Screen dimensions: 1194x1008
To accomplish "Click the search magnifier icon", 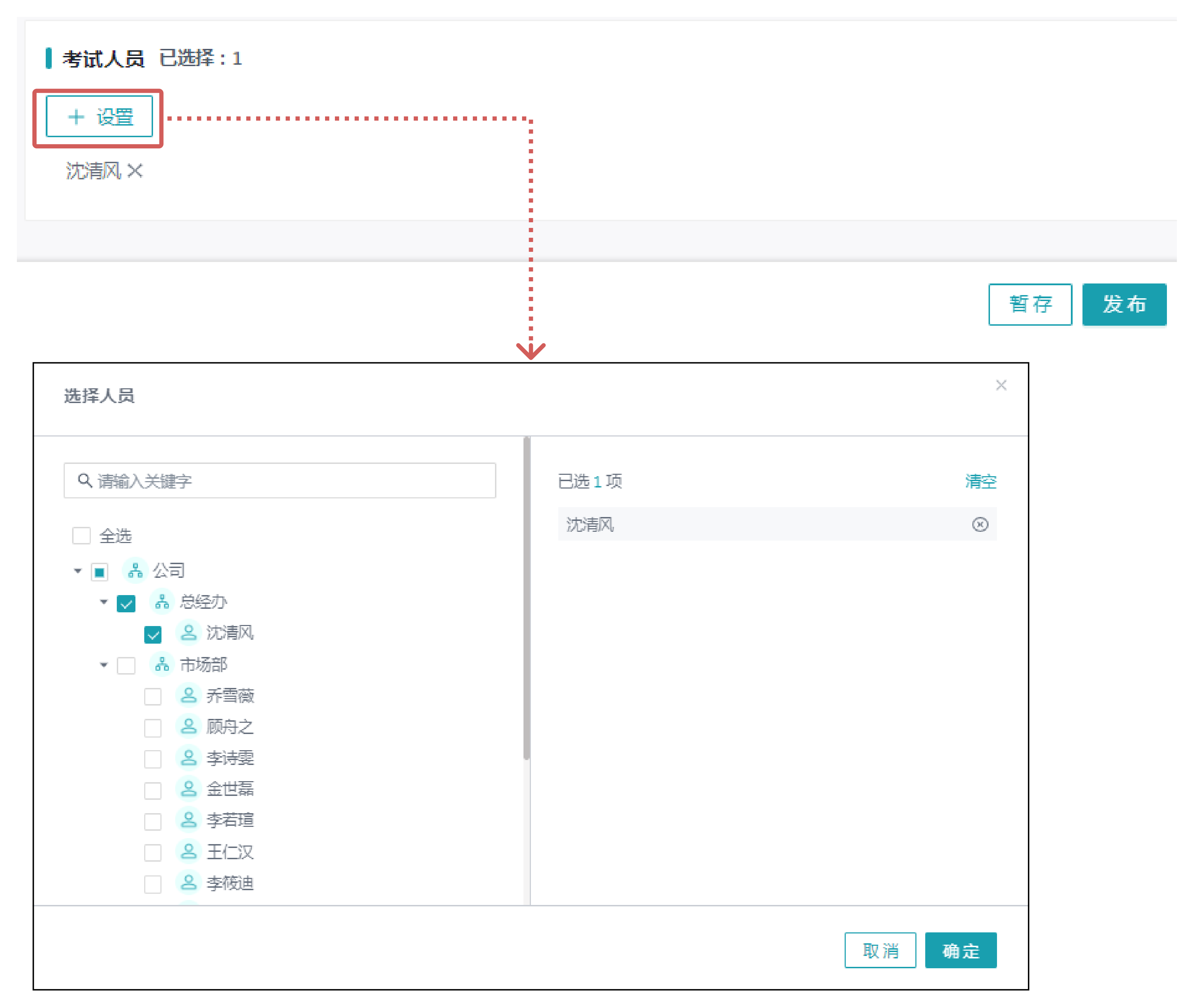I will 84,480.
